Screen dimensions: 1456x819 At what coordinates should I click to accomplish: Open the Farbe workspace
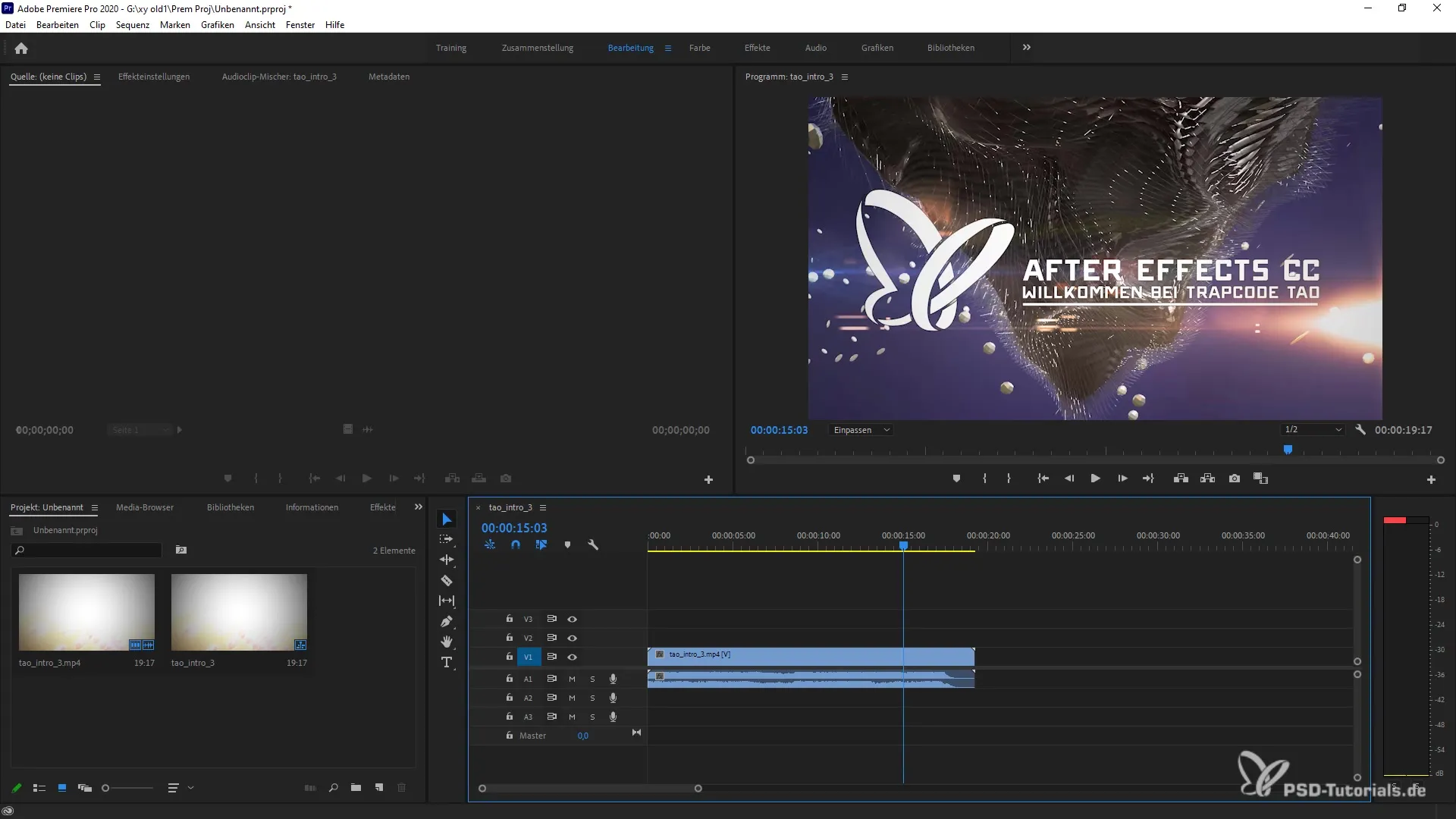pos(699,48)
